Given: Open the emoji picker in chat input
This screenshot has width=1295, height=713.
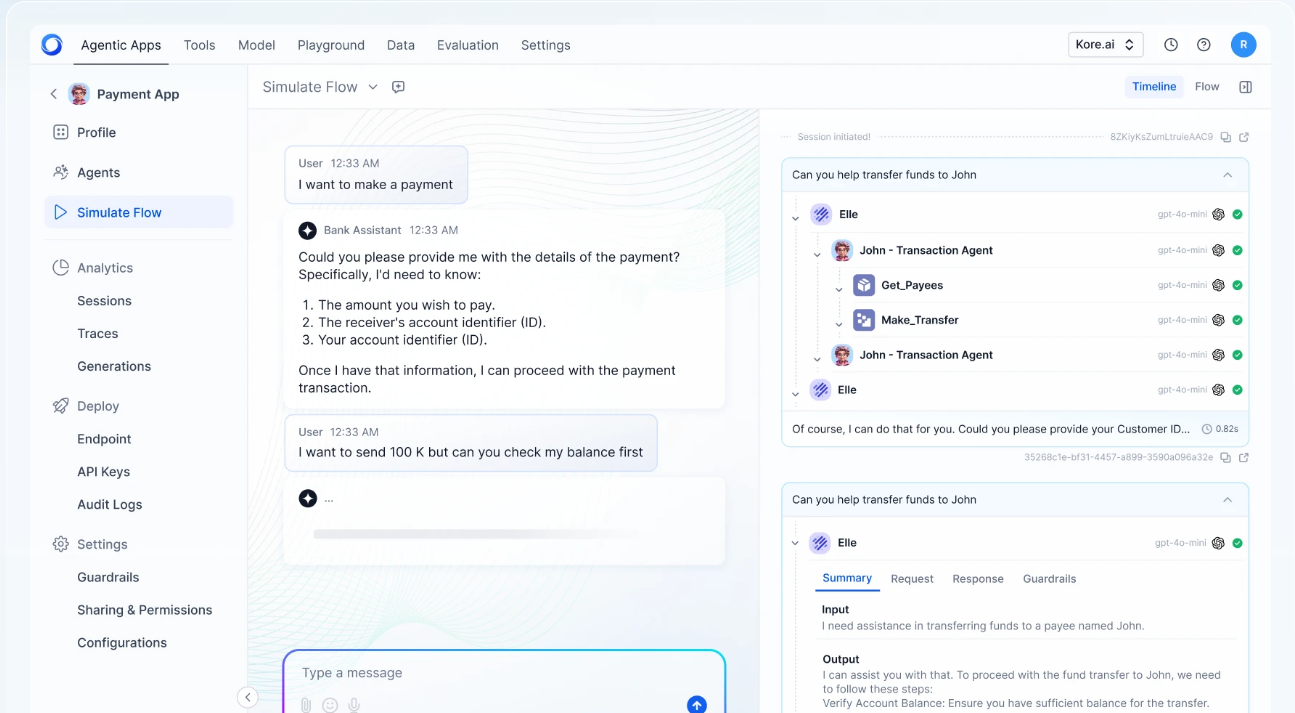Looking at the screenshot, I should point(330,704).
